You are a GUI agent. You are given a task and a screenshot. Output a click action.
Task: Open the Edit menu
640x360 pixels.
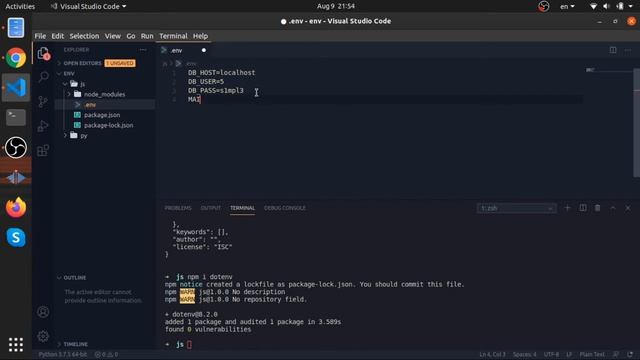click(x=58, y=36)
